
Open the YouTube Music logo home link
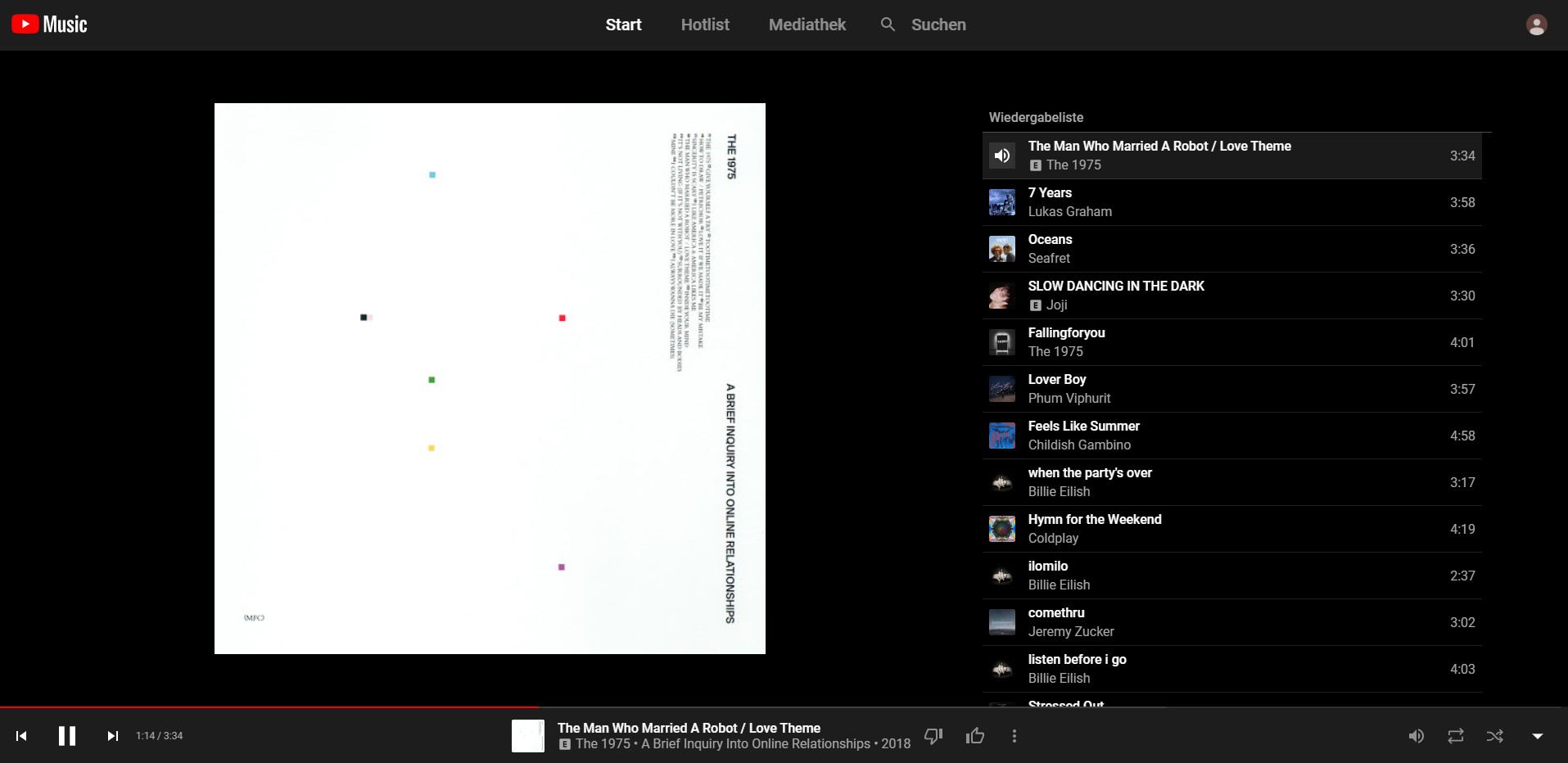click(x=49, y=25)
